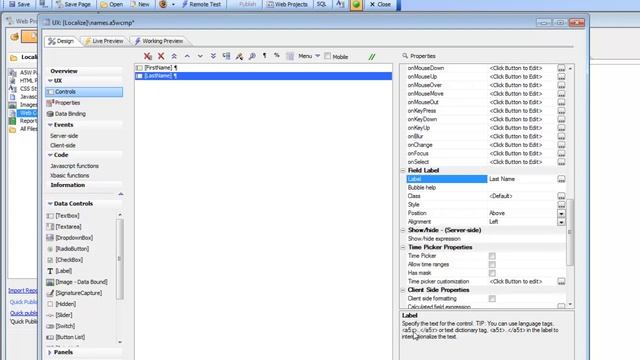The image size is (640, 360).
Task: Click the move to bottom double-chevron icon
Action: coord(213,56)
